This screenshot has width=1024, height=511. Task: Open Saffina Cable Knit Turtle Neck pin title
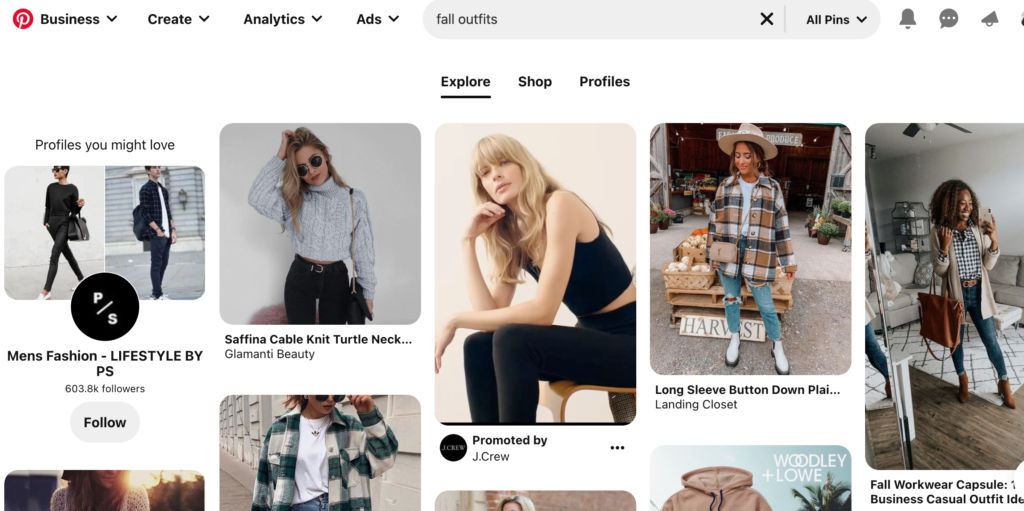click(319, 339)
